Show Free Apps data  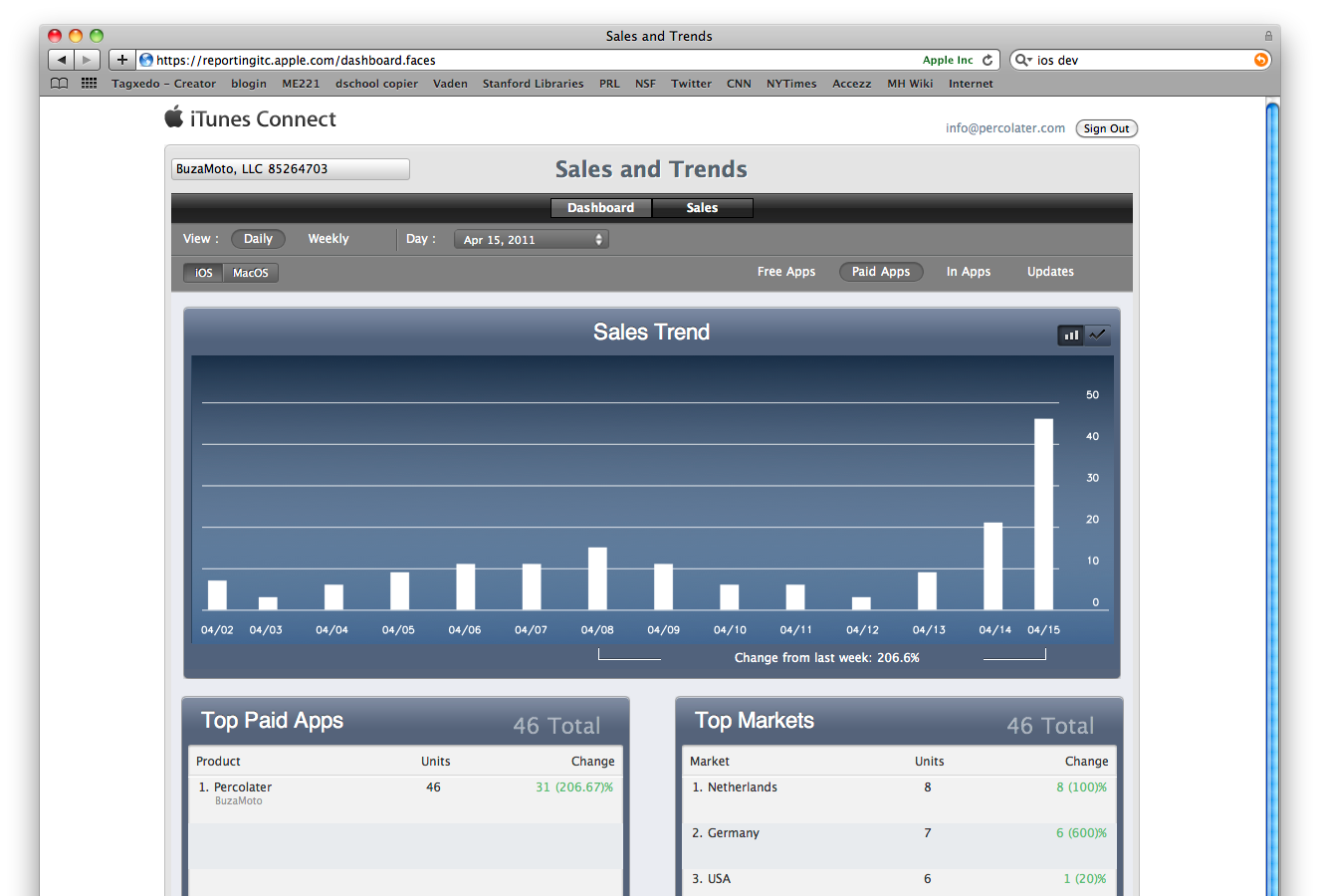pos(786,272)
